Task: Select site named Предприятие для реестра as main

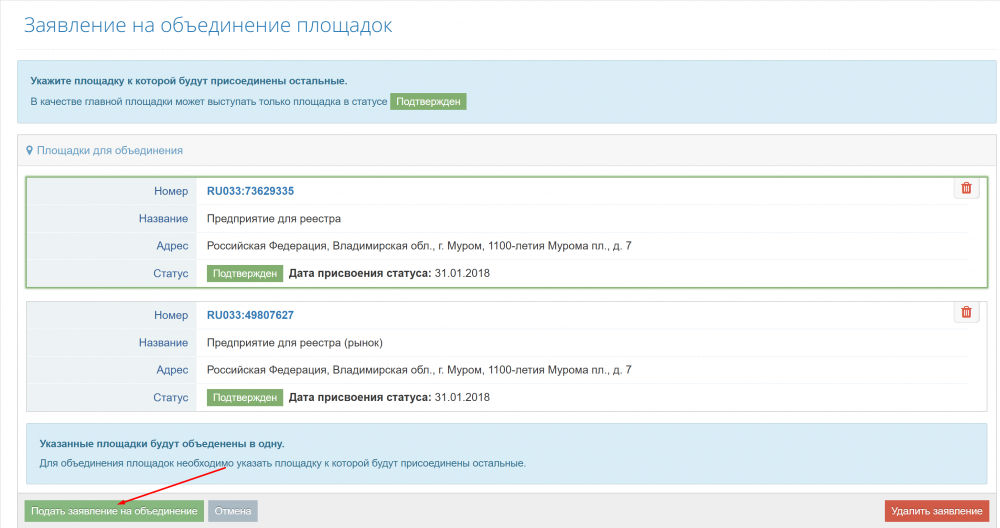Action: [x=274, y=218]
